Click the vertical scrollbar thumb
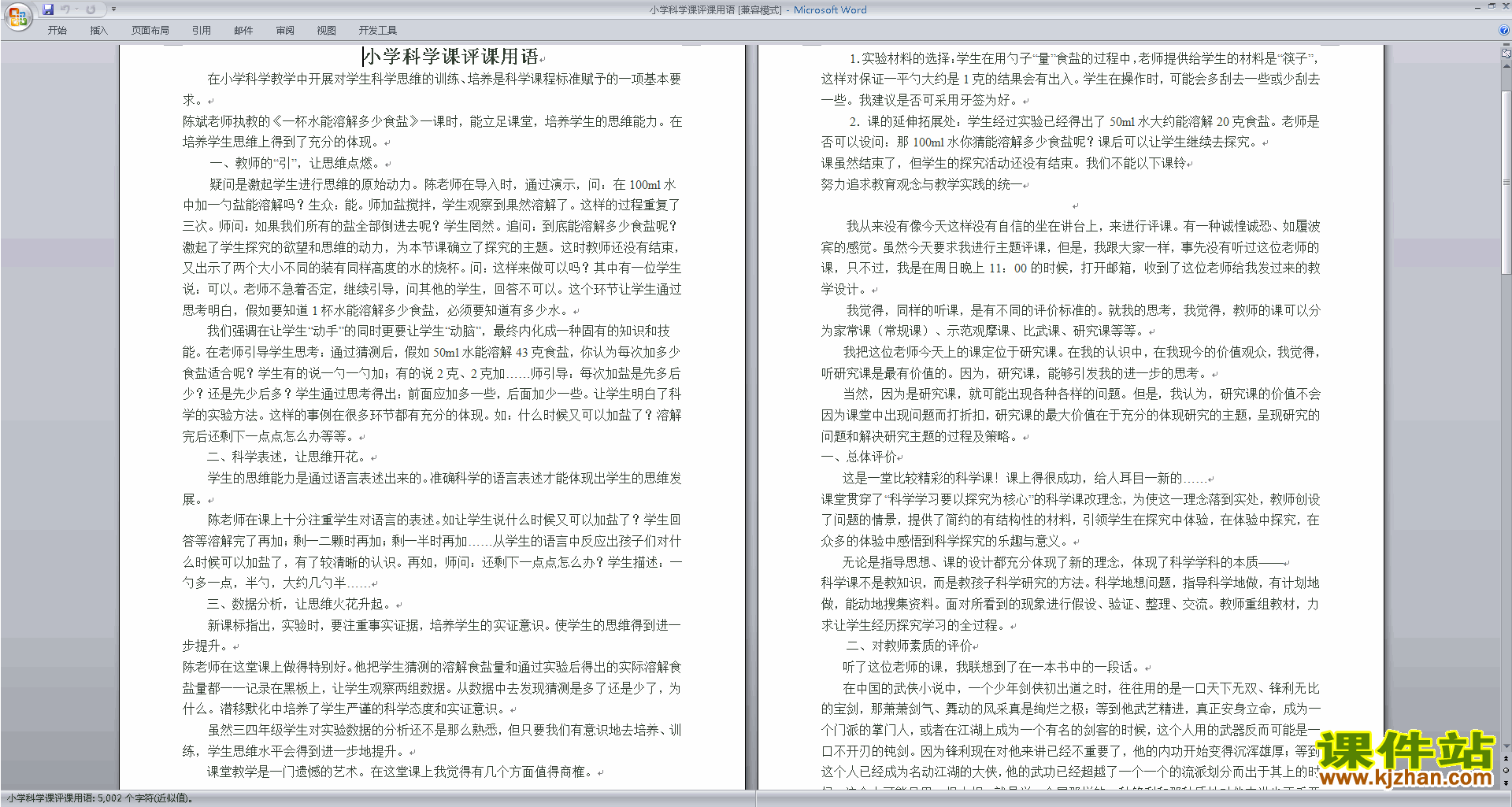Viewport: 1512px width, 807px height. pos(1506,182)
